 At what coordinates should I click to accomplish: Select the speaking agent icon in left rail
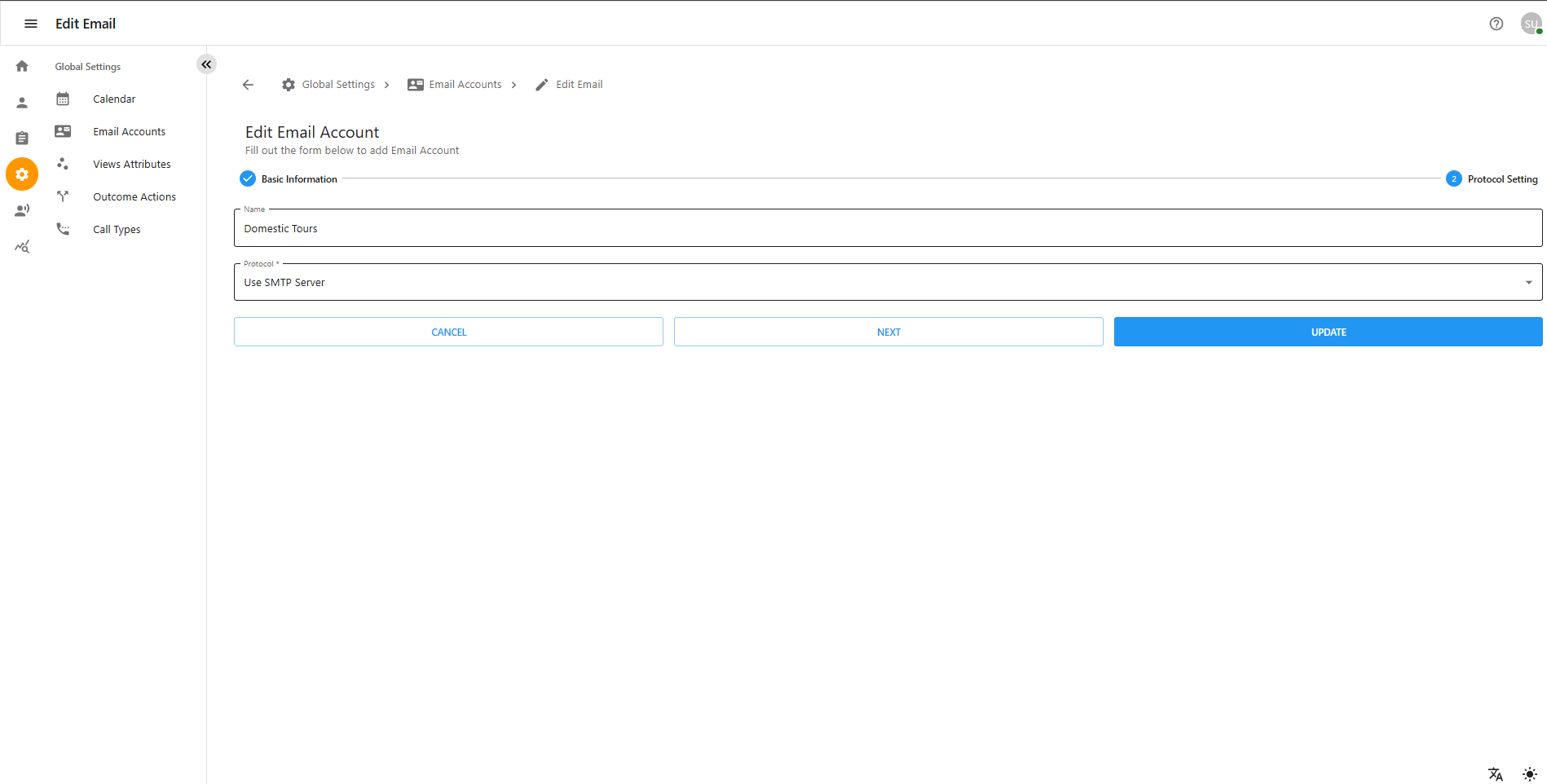(21, 209)
